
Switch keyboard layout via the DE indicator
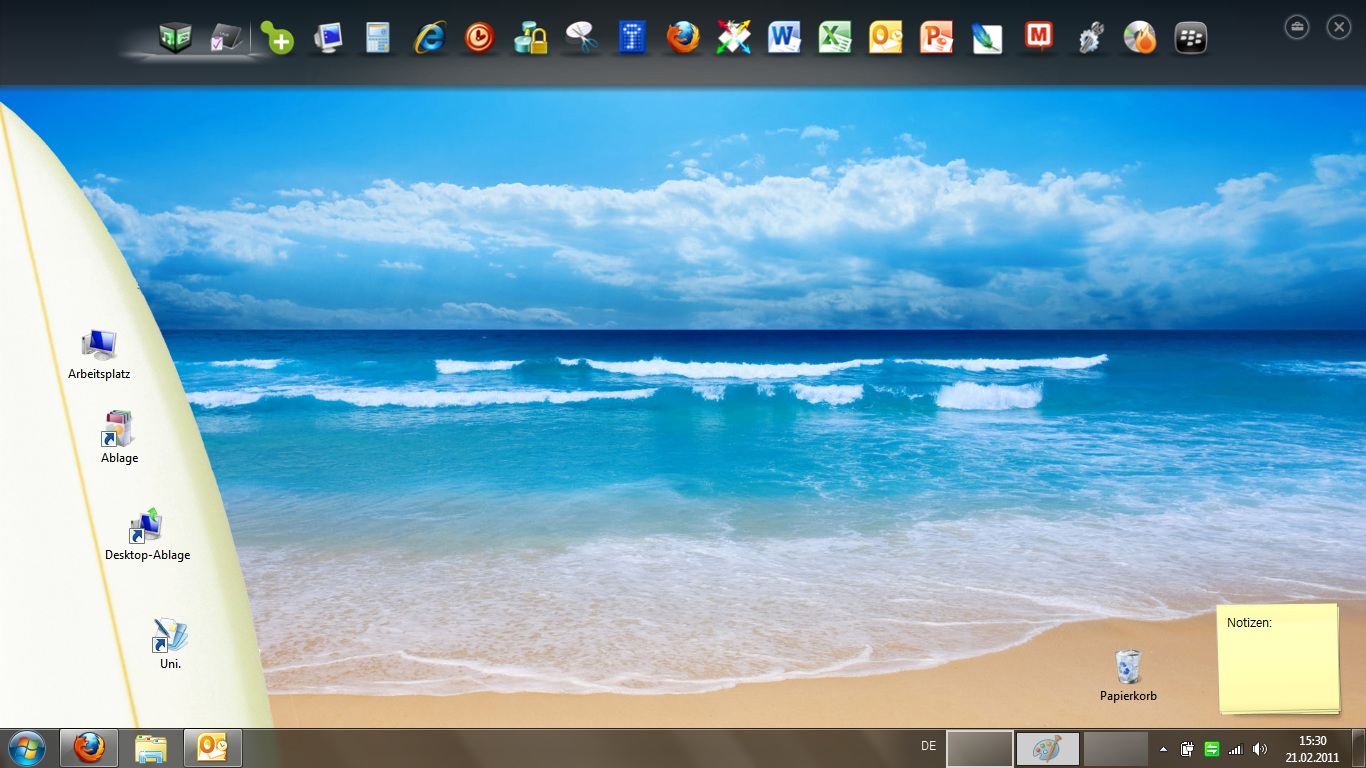click(x=926, y=747)
